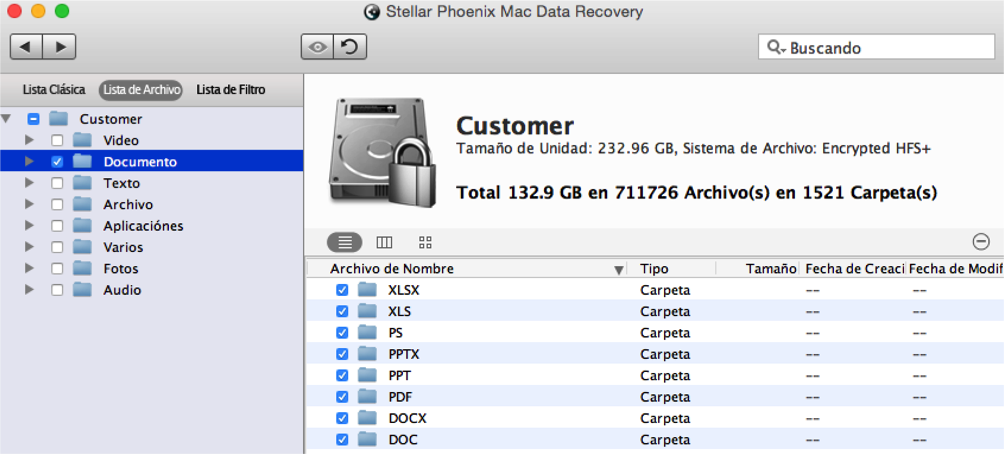Image resolution: width=1004 pixels, height=454 pixels.
Task: Click the back navigation arrow button
Action: click(x=26, y=47)
